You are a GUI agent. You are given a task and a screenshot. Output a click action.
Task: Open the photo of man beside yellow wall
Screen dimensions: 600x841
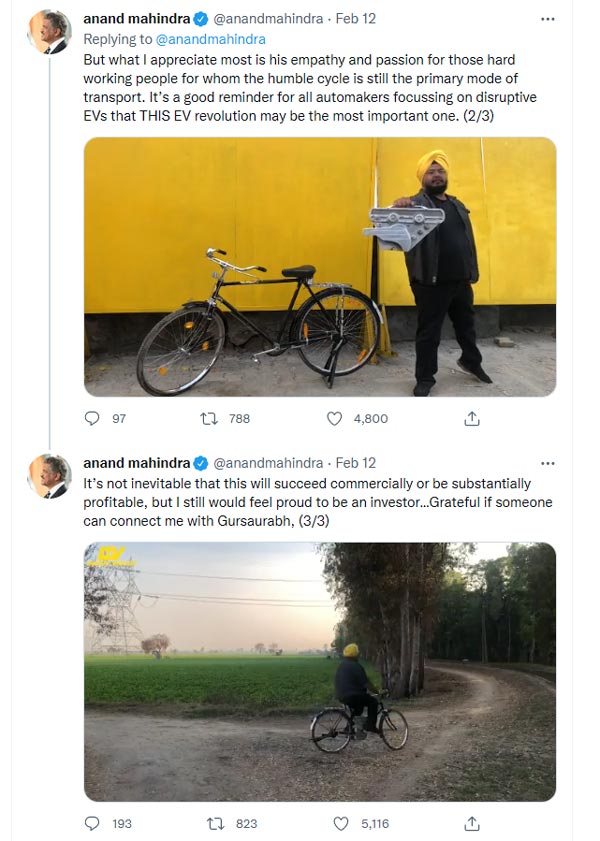[x=320, y=267]
